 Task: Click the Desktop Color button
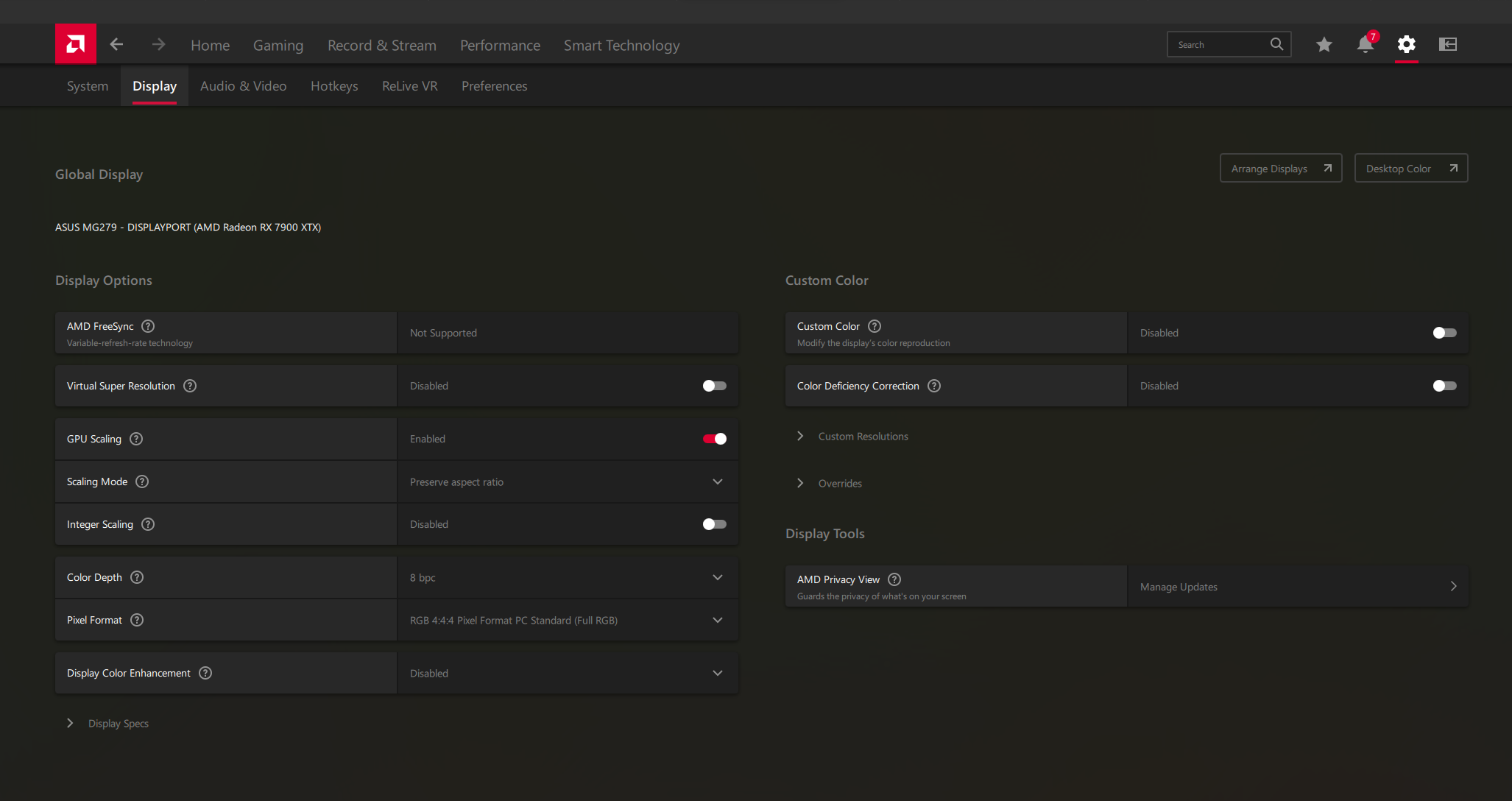(1410, 169)
